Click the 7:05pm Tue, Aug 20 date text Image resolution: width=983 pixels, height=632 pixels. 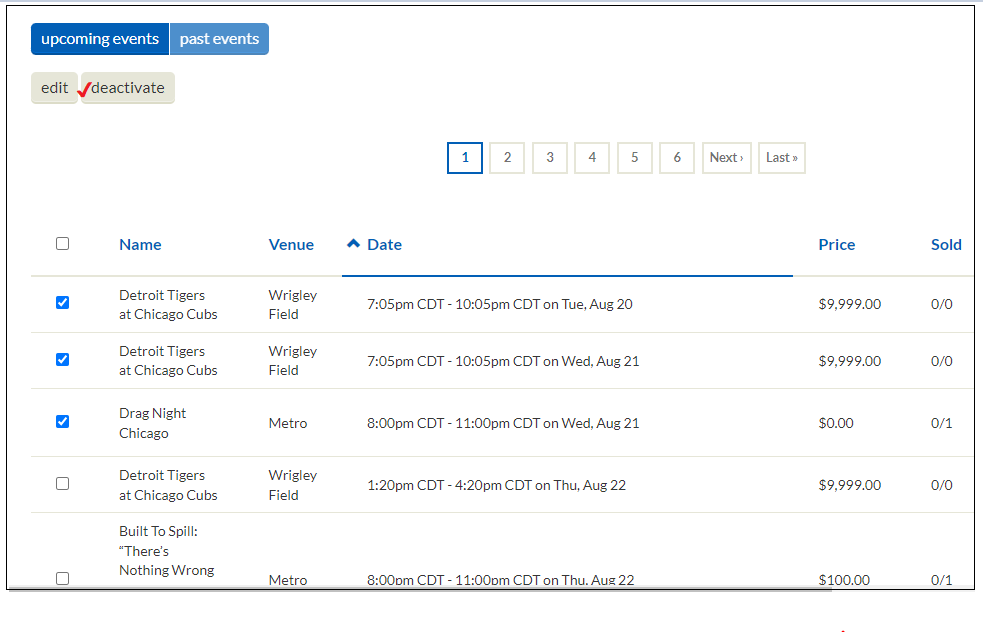pyautogui.click(x=500, y=304)
